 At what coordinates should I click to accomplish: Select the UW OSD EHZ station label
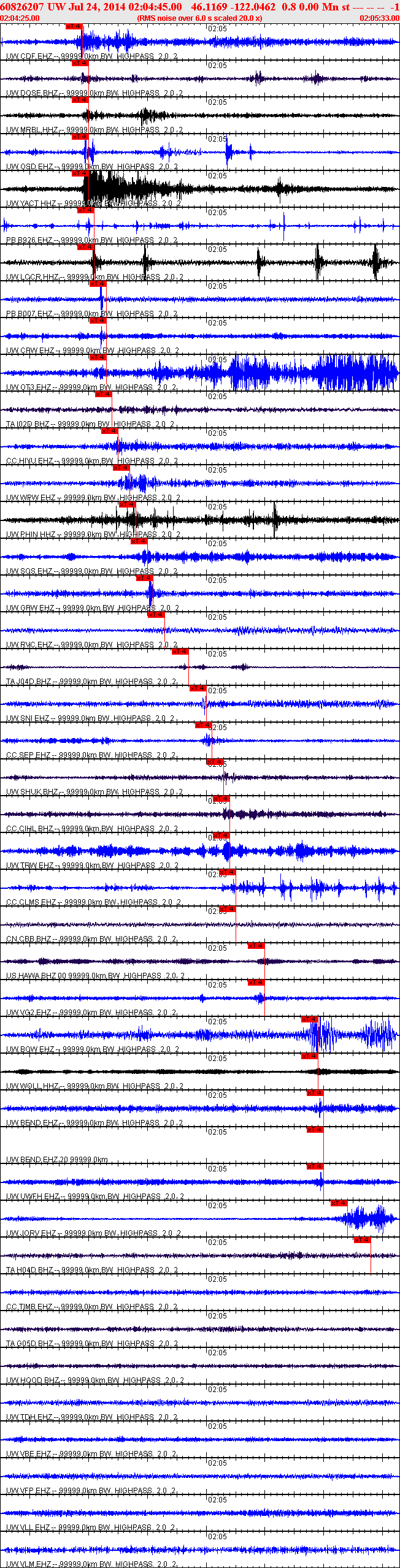(x=92, y=167)
